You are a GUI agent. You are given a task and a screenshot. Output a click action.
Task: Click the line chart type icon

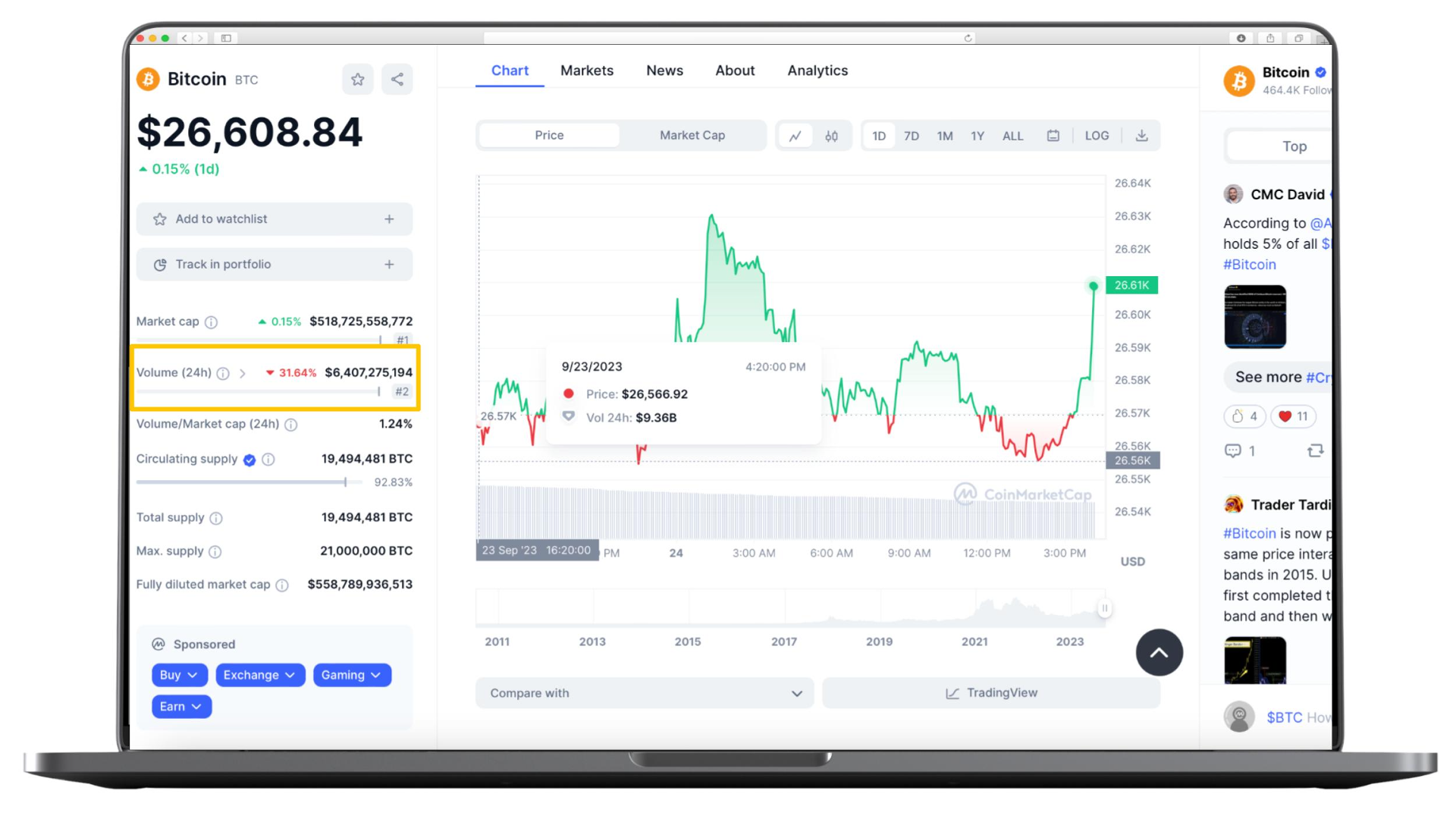(x=793, y=135)
